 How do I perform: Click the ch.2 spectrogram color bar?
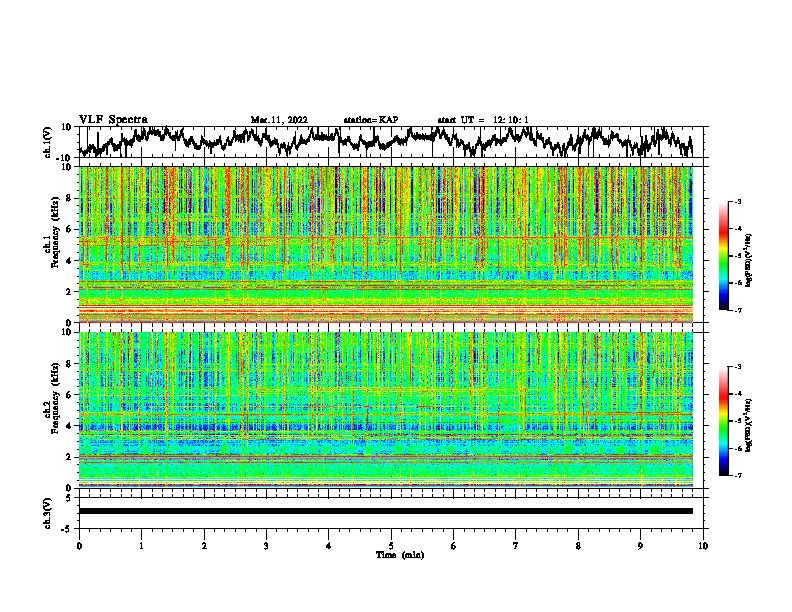723,421
